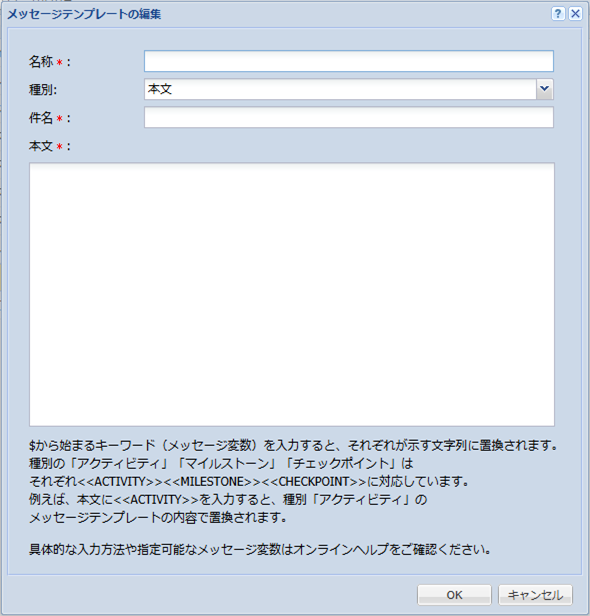Click the red asterisk beside 本文 label
Screen dimensions: 590x616
tap(60, 147)
